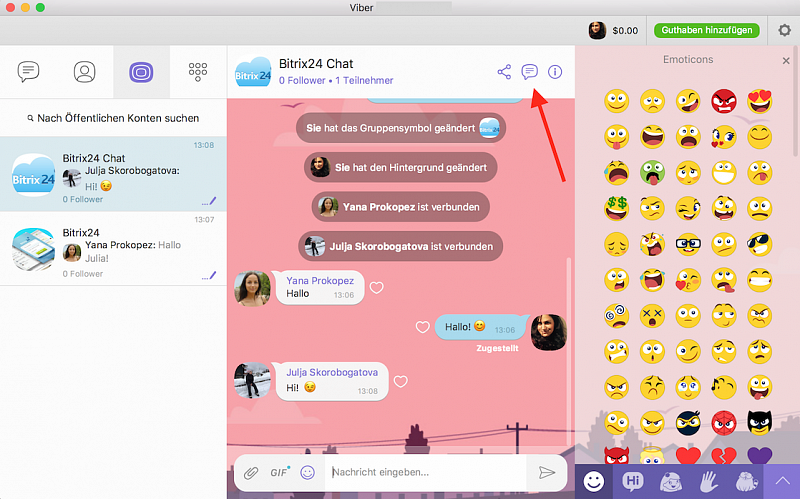The image size is (800, 499).
Task: Show Bitrix24 Chat info panel
Action: (x=555, y=72)
